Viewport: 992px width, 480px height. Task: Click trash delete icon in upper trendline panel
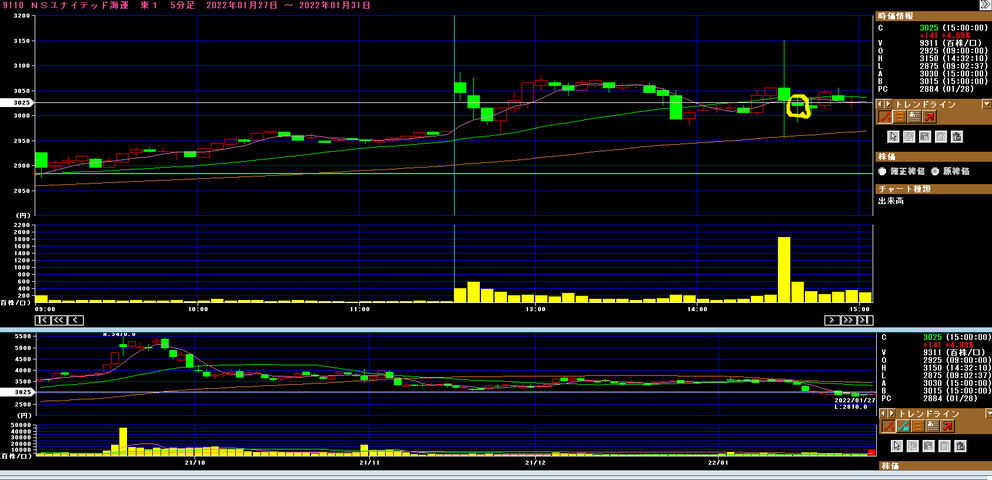[941, 136]
